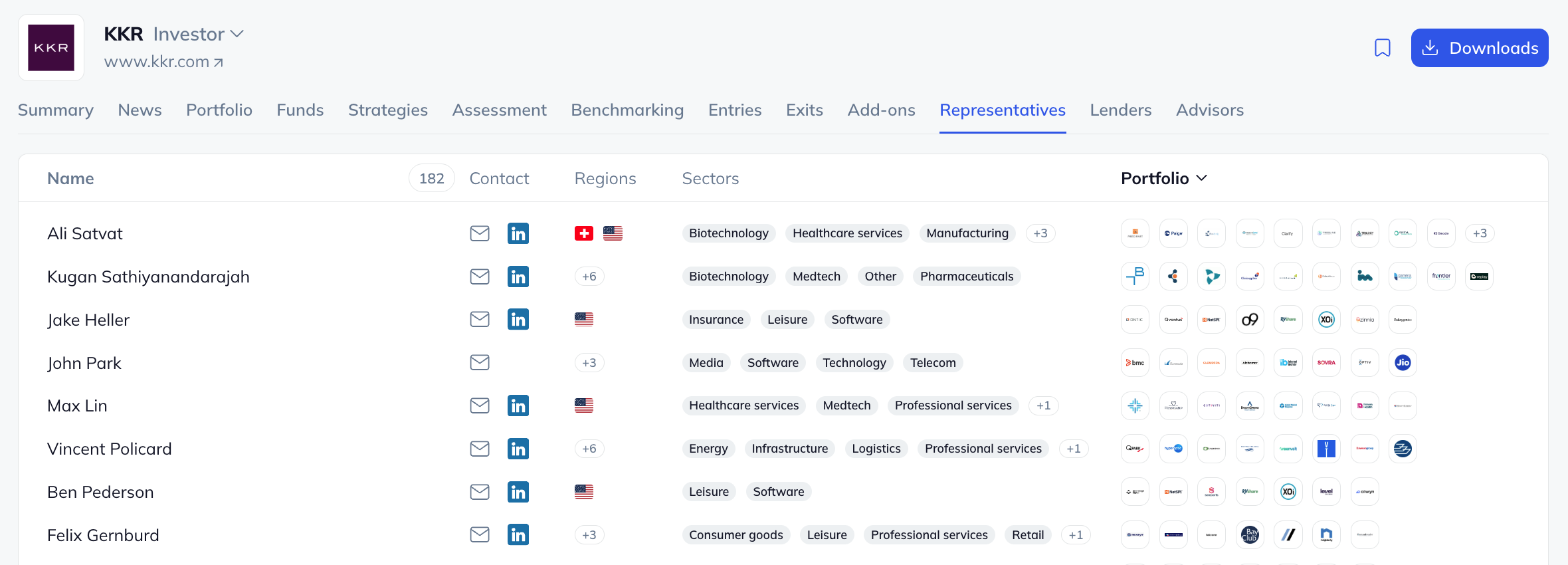Open Jake Heller's LinkedIn icon
1568x565 pixels.
coord(518,320)
